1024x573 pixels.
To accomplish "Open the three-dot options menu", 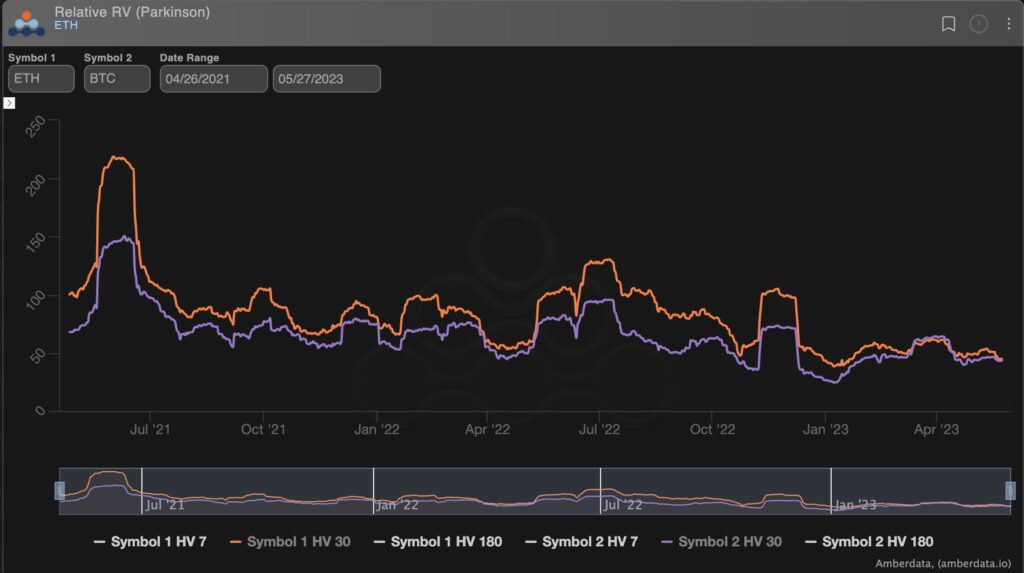I will (1008, 24).
